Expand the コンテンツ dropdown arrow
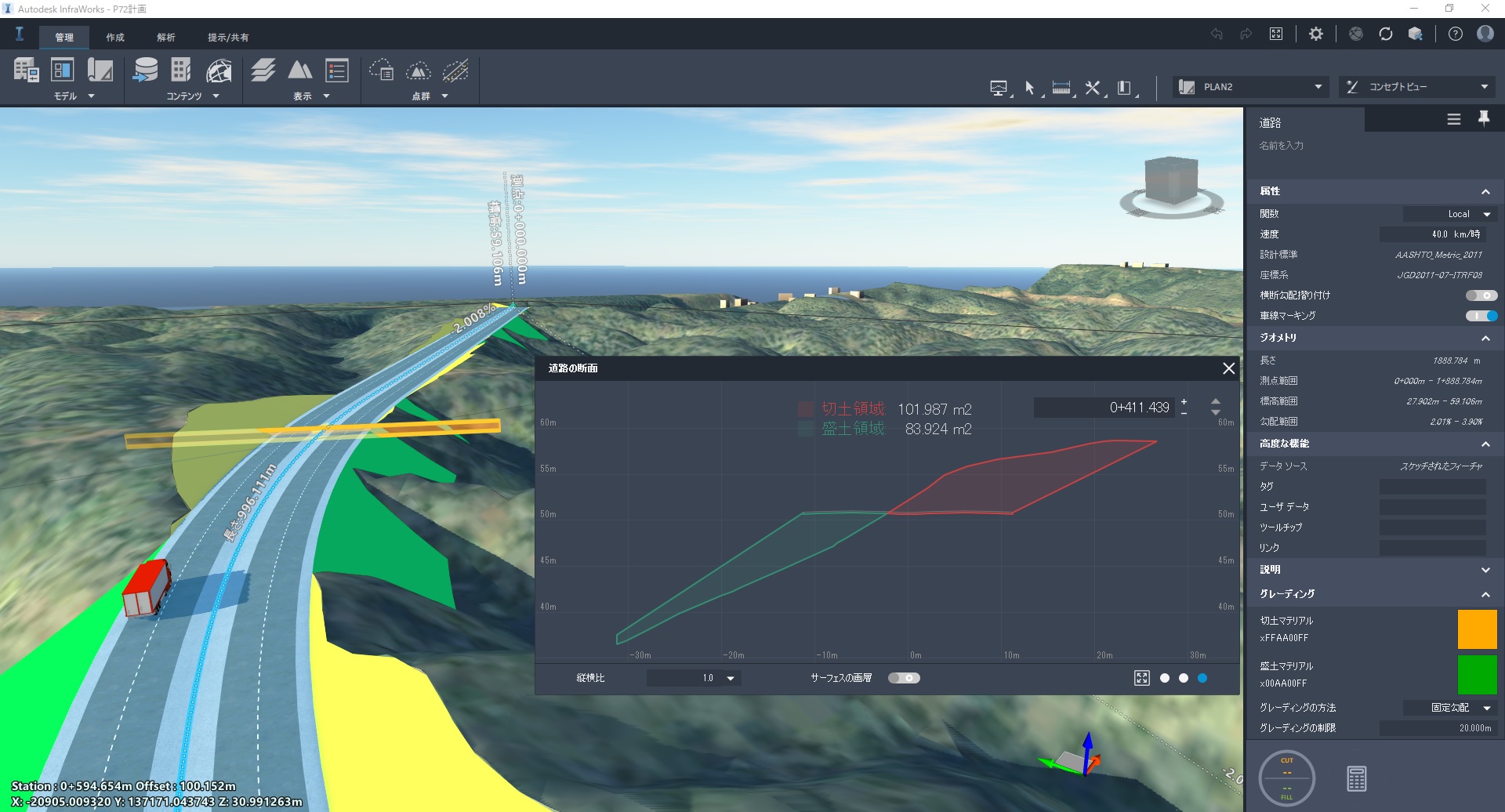 [216, 96]
